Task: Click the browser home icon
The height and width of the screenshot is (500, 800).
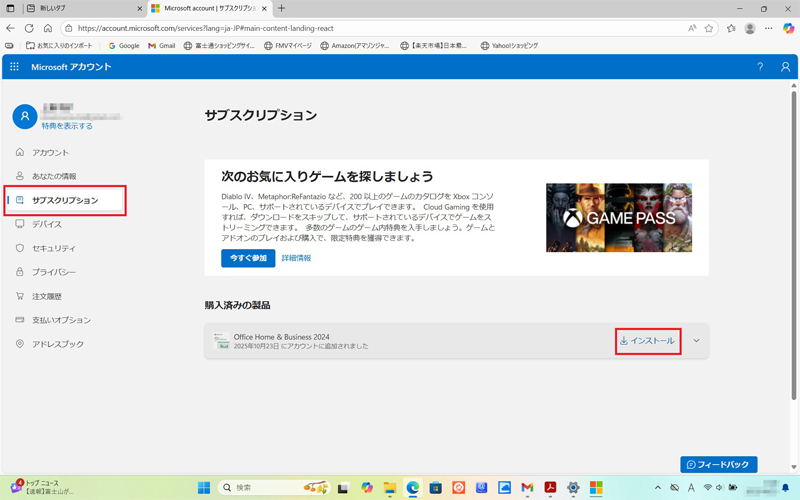Action: pos(48,29)
